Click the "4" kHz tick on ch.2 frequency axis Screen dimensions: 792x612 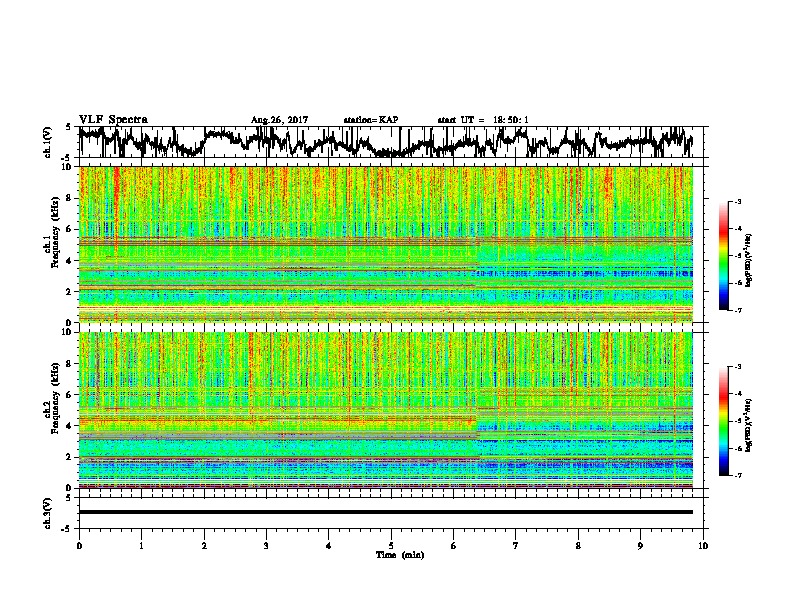point(70,426)
